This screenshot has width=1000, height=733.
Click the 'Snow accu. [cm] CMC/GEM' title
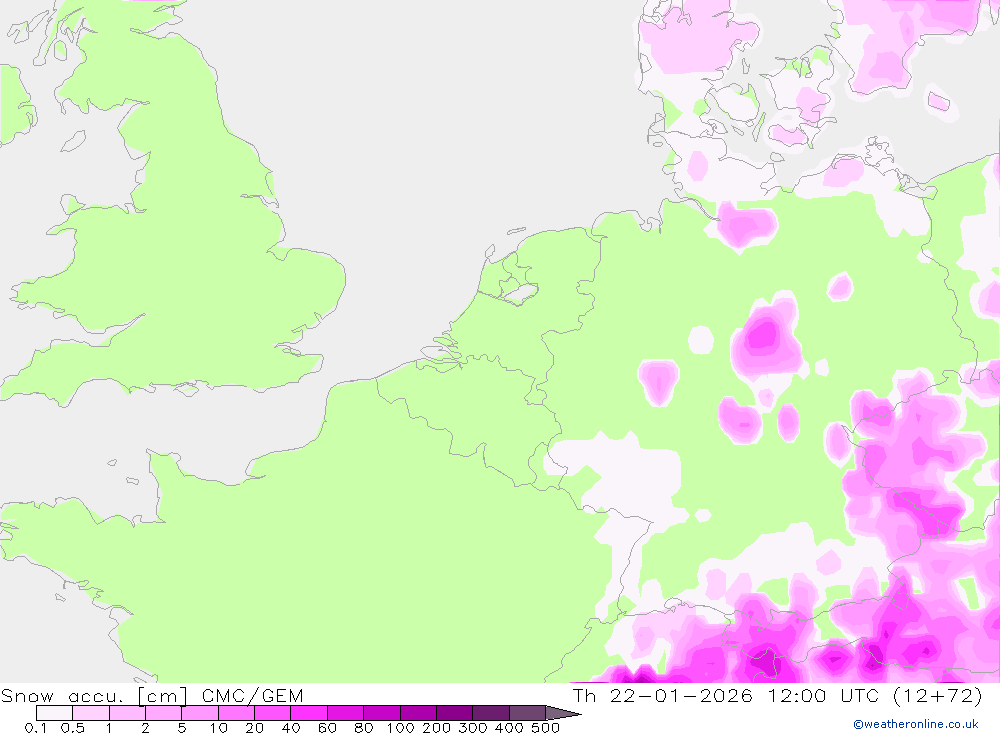[152, 695]
